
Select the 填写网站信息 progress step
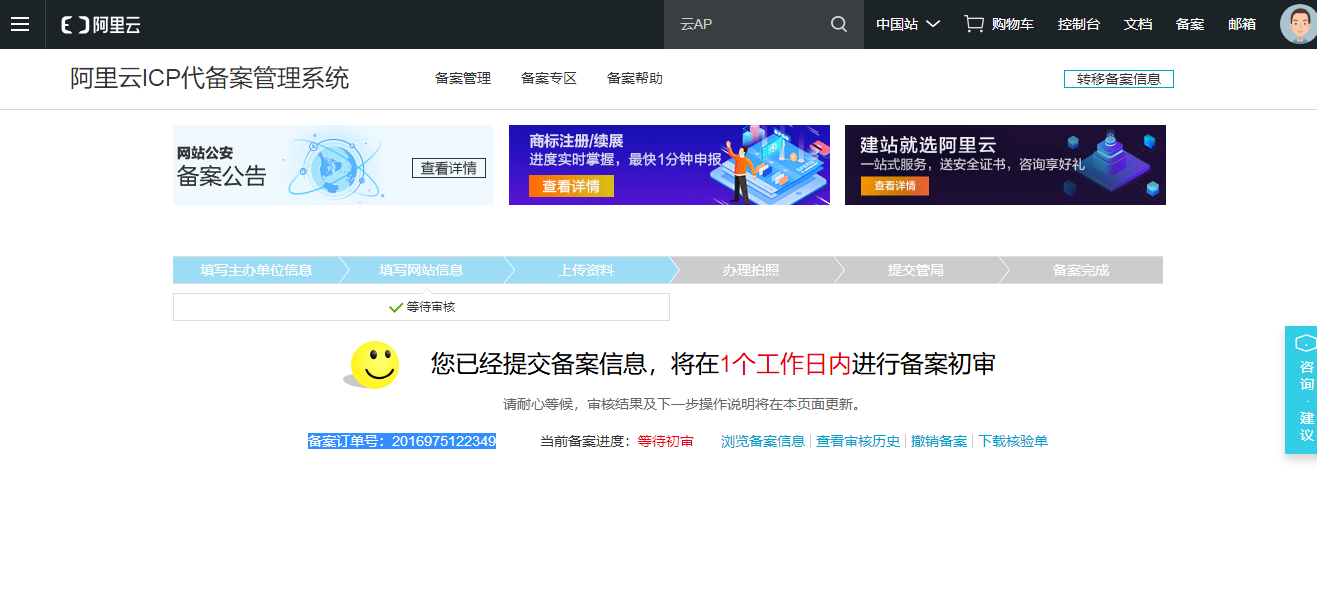click(421, 270)
